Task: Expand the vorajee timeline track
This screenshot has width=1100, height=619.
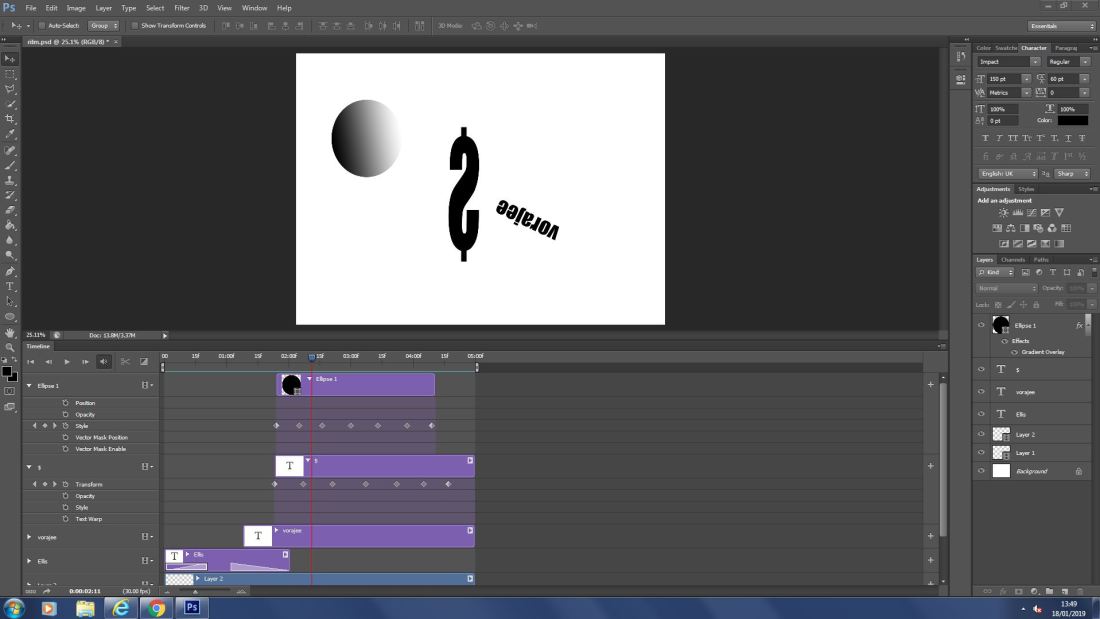Action: 29,537
